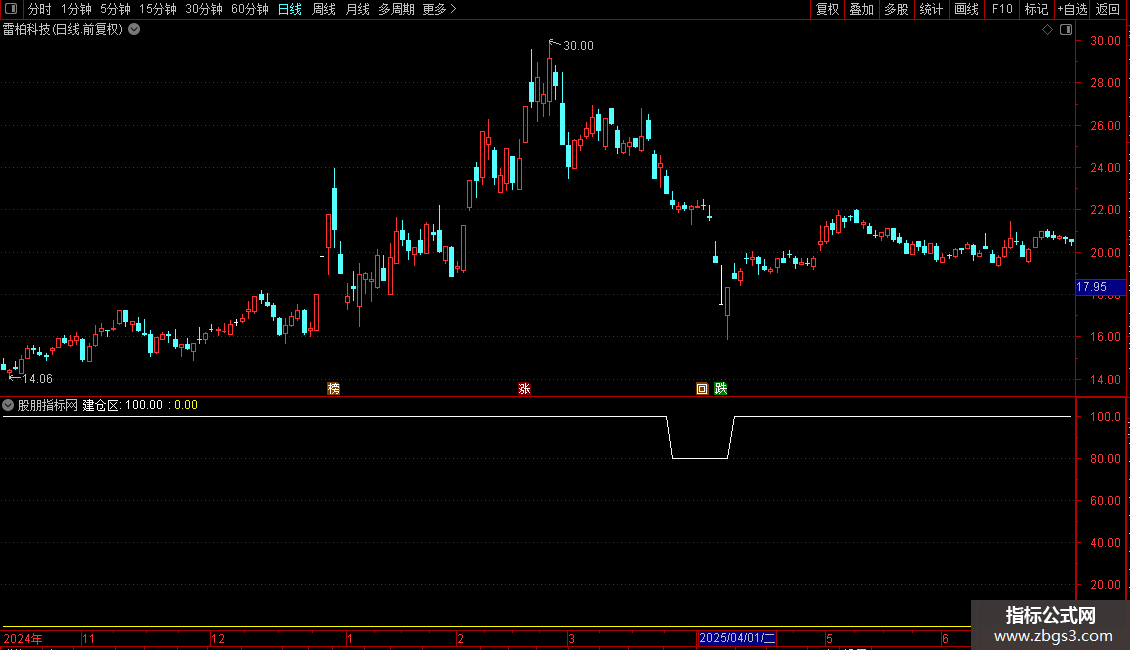Click month 11 on time axis
This screenshot has width=1130, height=650.
(x=89, y=638)
